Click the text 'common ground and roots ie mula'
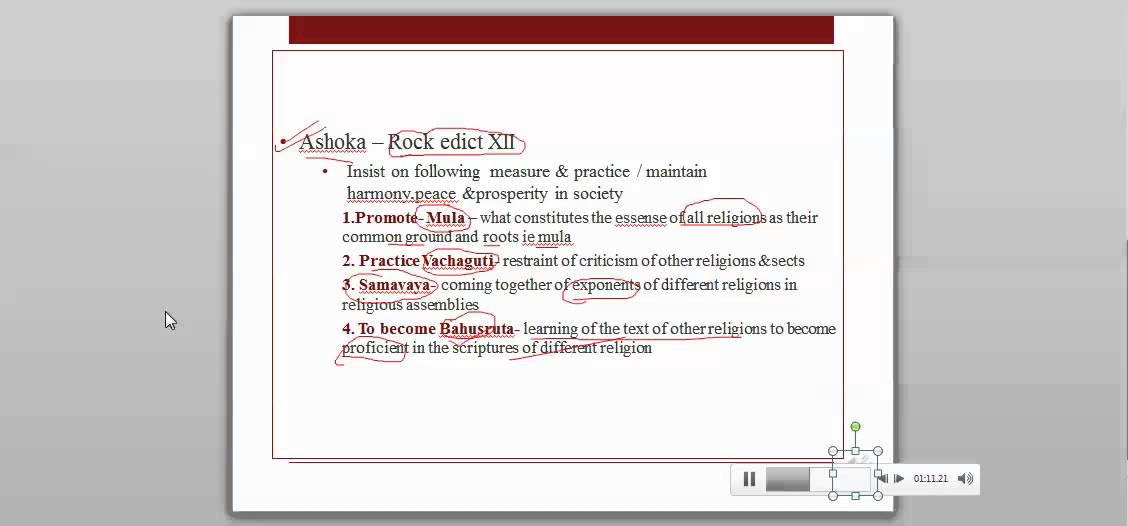The width and height of the screenshot is (1128, 526). (457, 237)
